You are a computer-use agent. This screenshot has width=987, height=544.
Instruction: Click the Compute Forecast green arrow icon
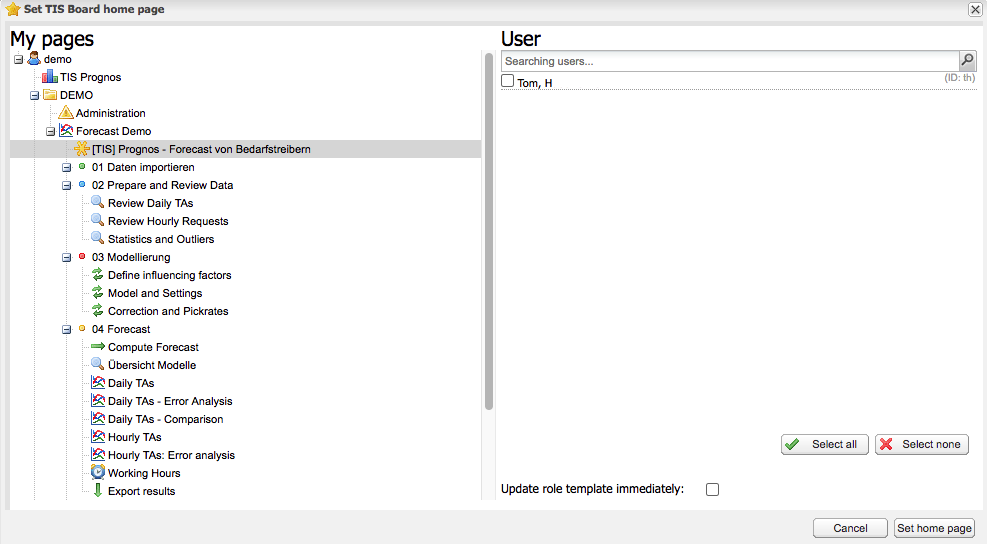[x=98, y=346]
